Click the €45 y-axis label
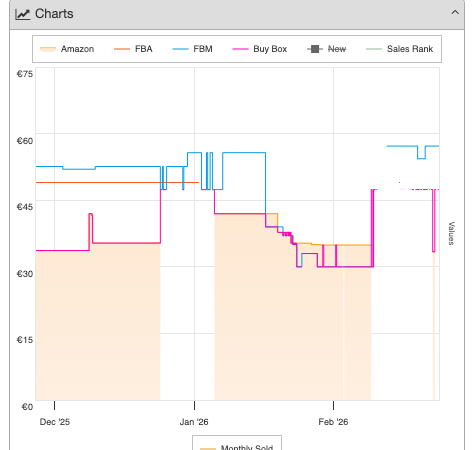The image size is (474, 450). 25,207
